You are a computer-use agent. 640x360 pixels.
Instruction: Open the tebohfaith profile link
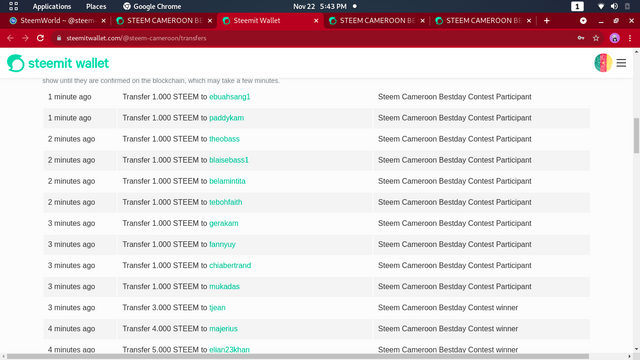(225, 202)
